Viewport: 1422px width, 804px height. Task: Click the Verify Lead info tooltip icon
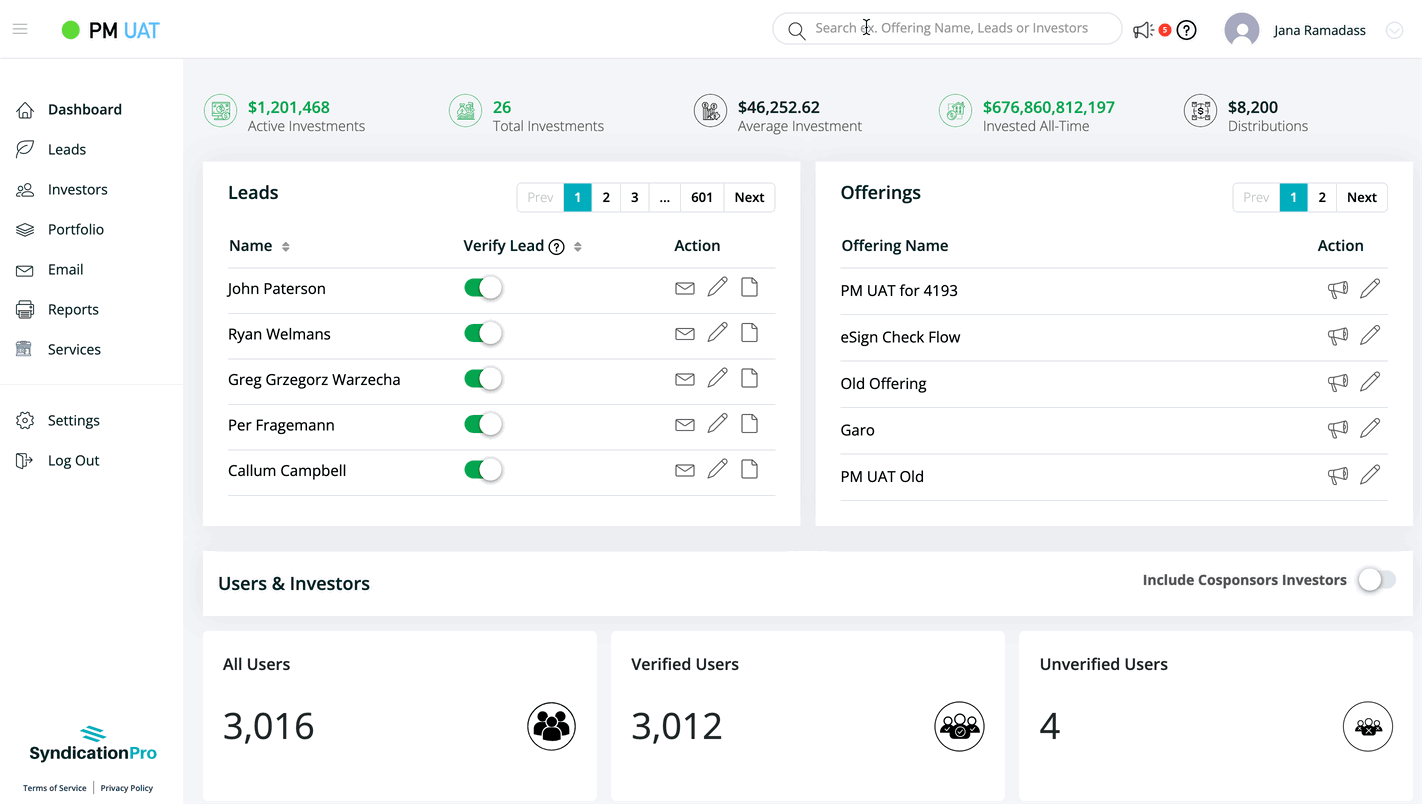pos(557,247)
